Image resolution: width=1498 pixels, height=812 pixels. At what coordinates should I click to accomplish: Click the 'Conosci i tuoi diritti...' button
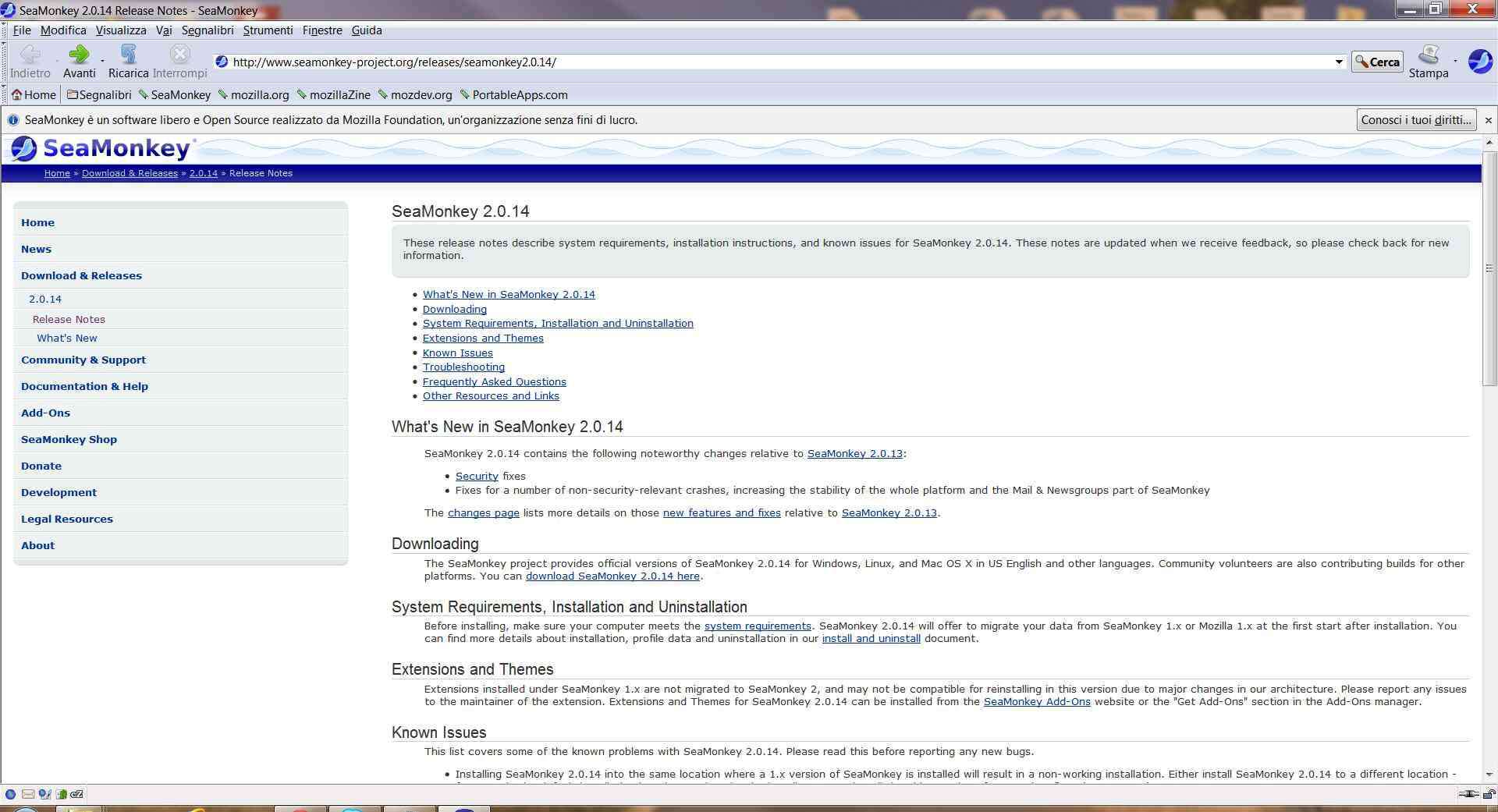[1415, 120]
